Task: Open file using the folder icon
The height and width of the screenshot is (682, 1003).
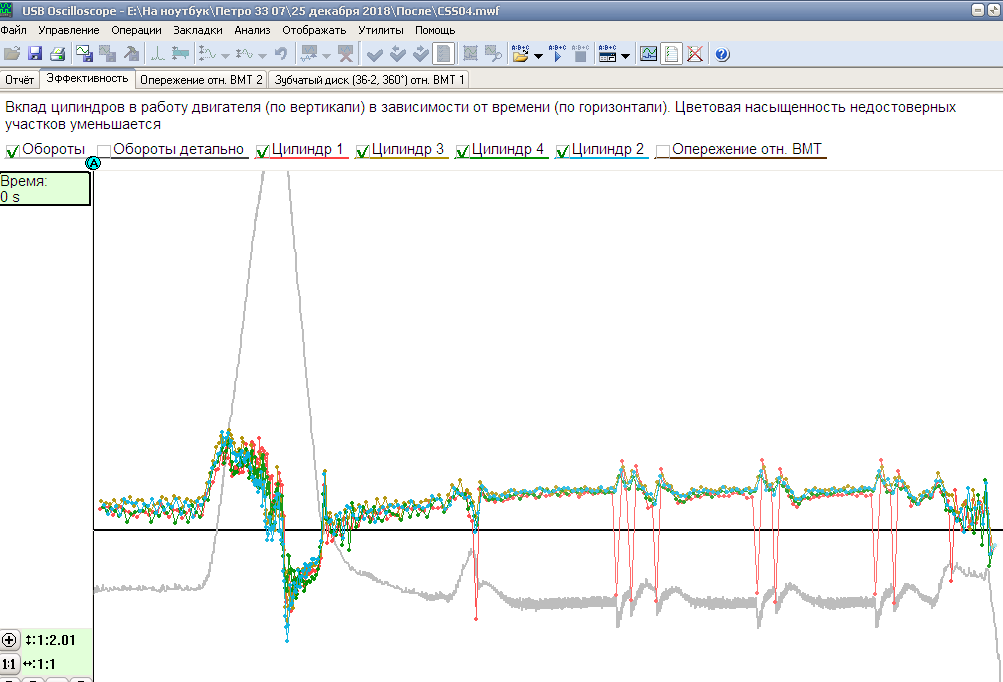Action: [12, 54]
